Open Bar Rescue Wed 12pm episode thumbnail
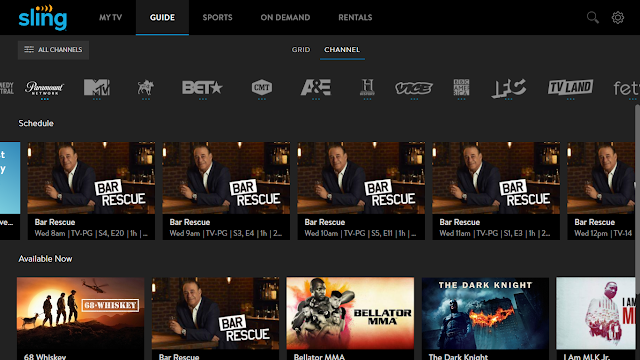The width and height of the screenshot is (640, 360). (x=601, y=178)
